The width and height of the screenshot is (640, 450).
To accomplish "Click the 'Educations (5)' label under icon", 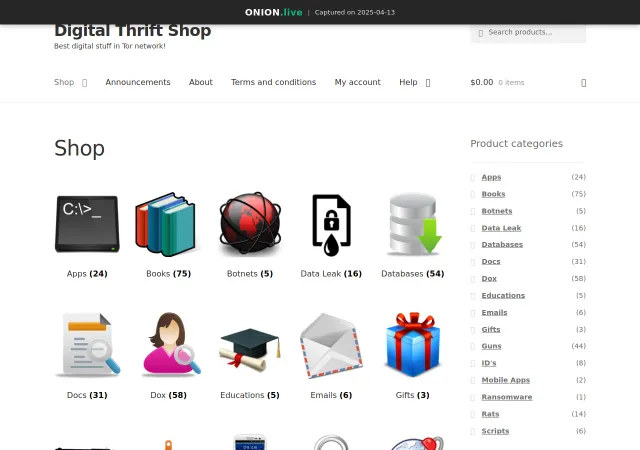I will click(x=250, y=395).
